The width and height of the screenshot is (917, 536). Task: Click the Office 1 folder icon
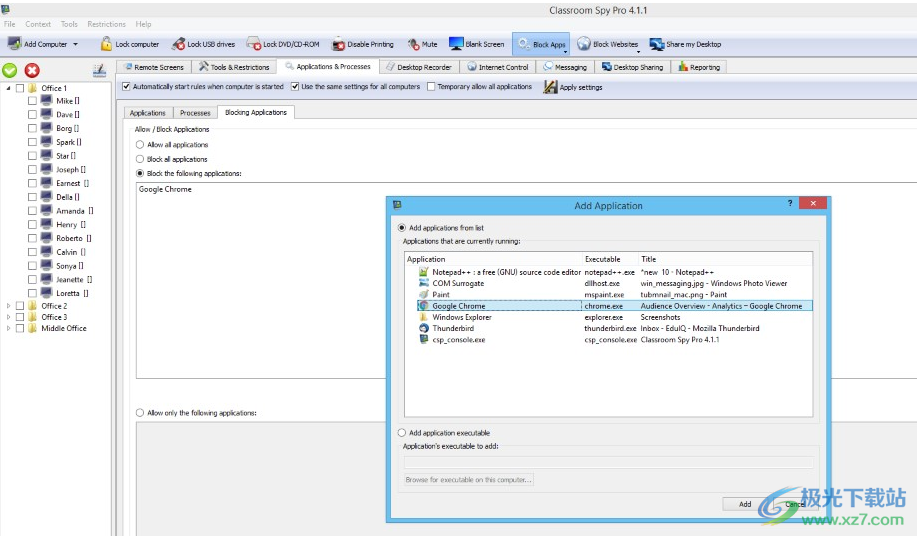point(33,88)
